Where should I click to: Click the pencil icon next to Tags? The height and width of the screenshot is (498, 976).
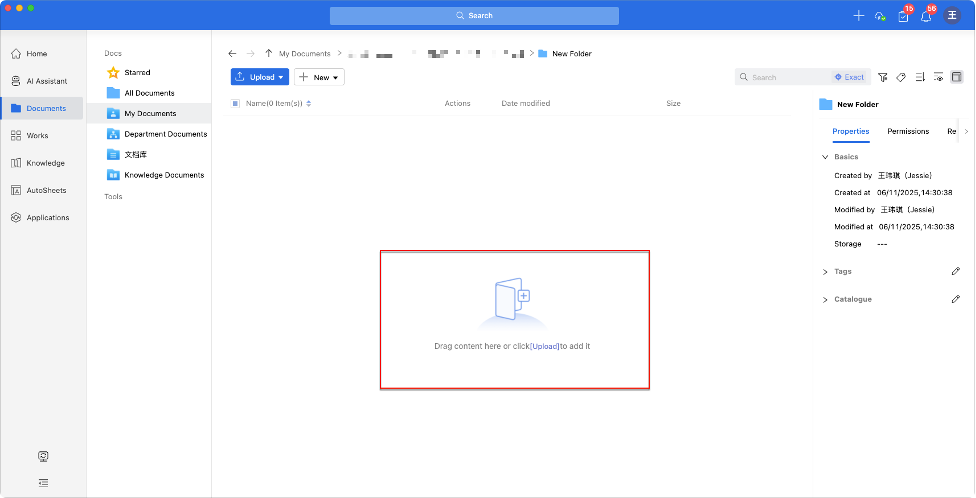pos(955,271)
